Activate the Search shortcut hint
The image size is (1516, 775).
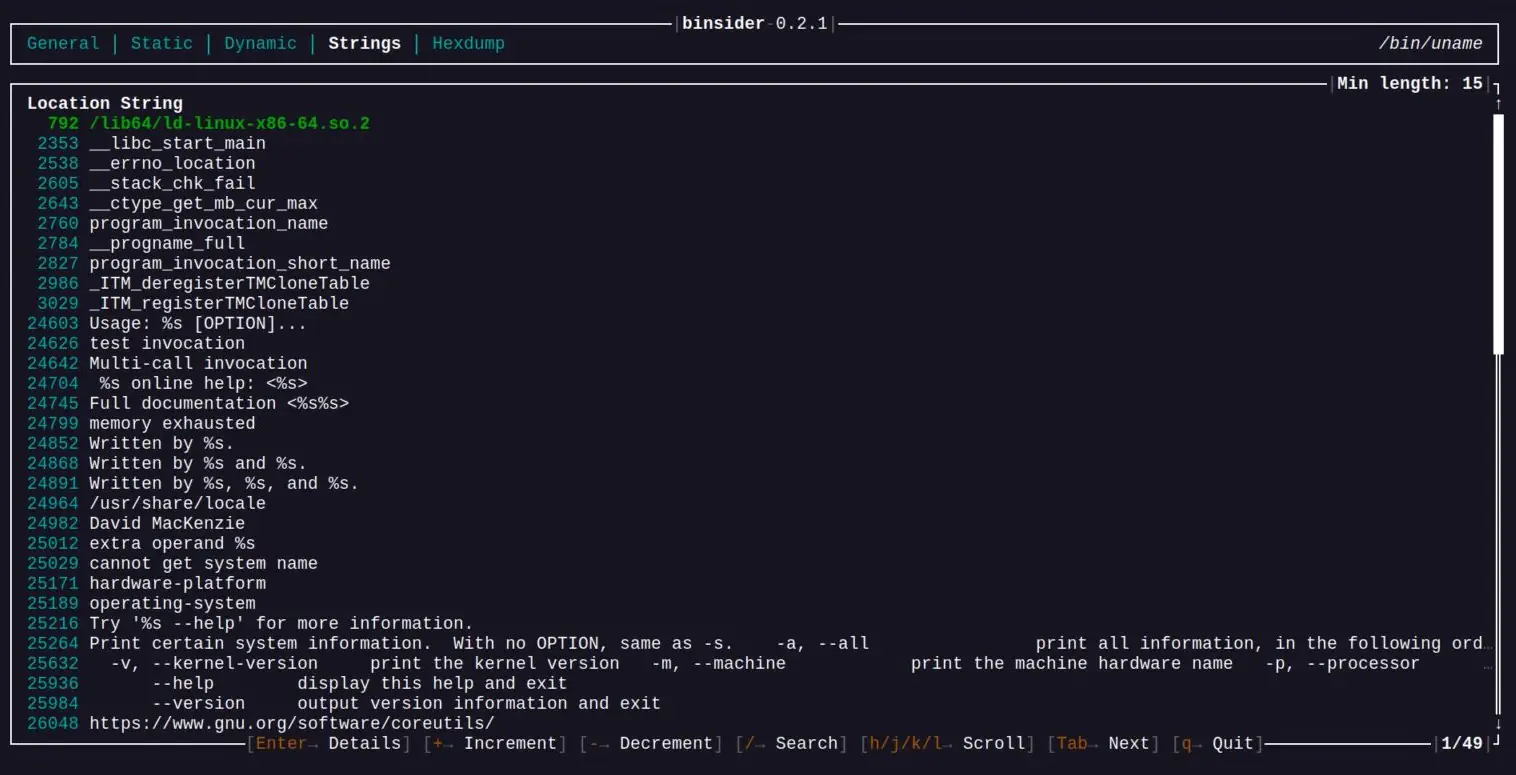click(791, 744)
